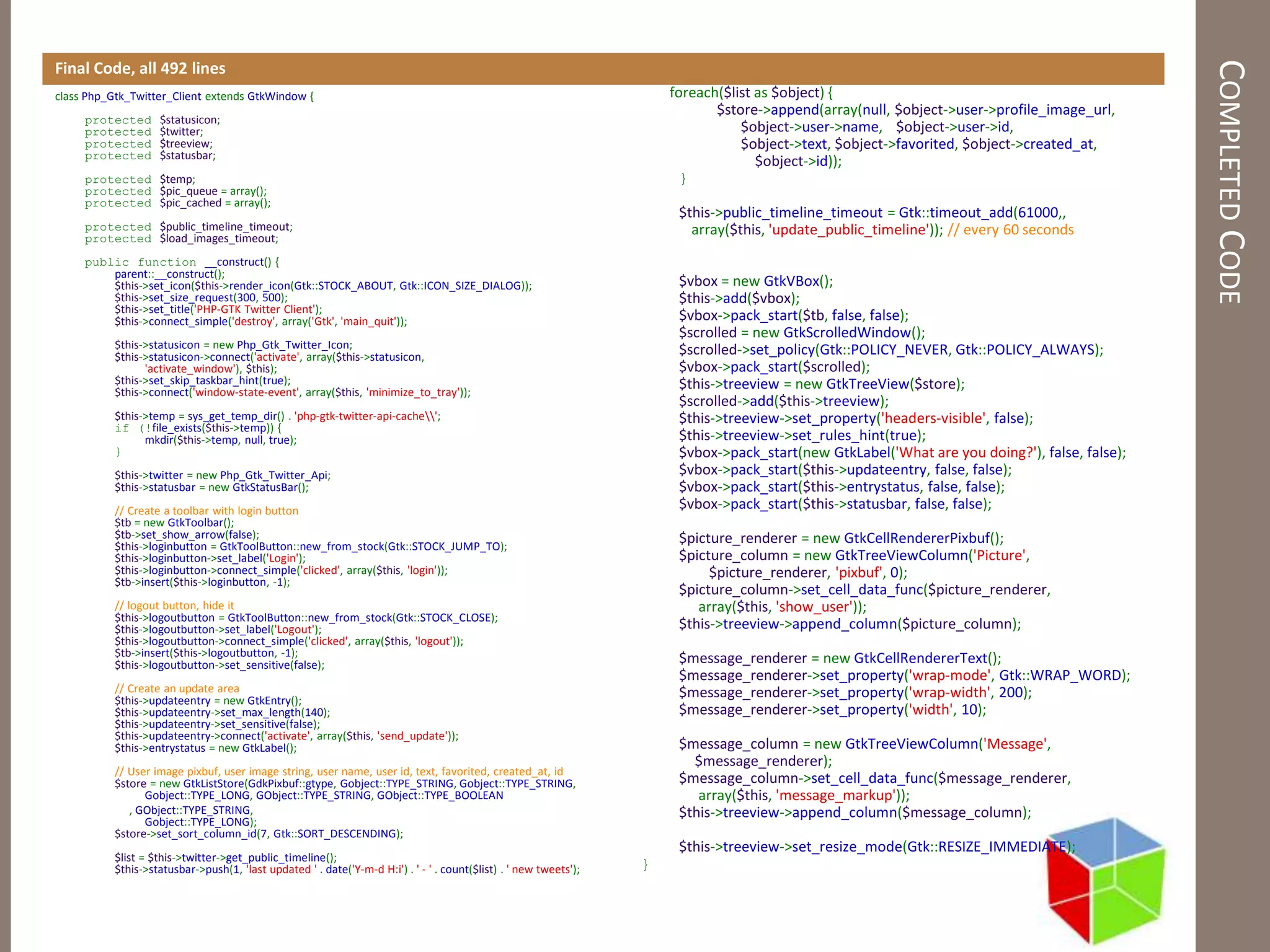Click the '$store->append(array(null,' line

point(916,110)
